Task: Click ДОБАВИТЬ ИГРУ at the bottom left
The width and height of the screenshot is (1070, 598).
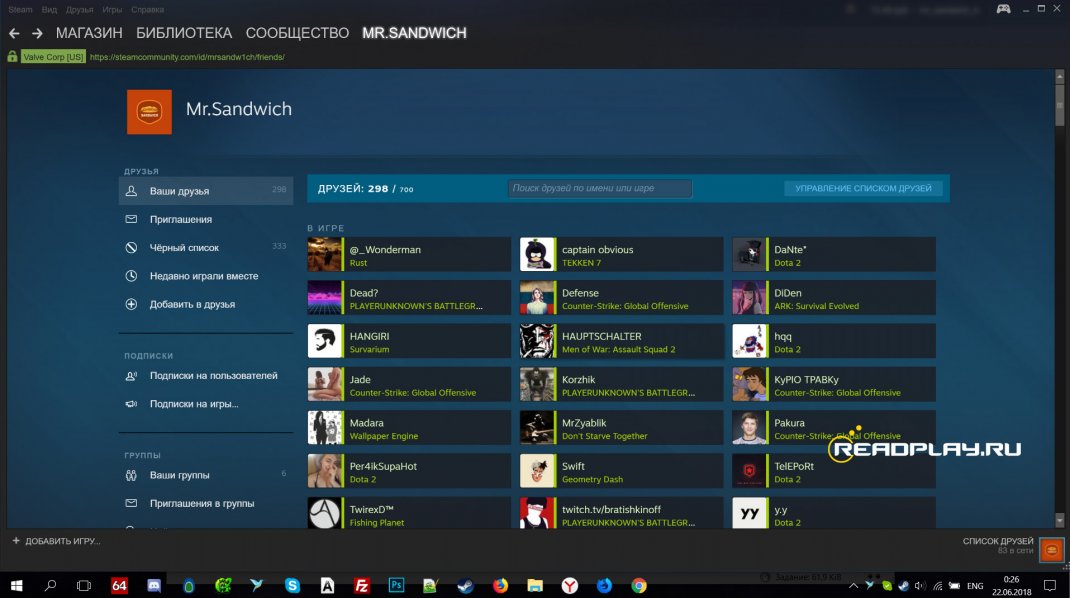Action: (x=57, y=541)
